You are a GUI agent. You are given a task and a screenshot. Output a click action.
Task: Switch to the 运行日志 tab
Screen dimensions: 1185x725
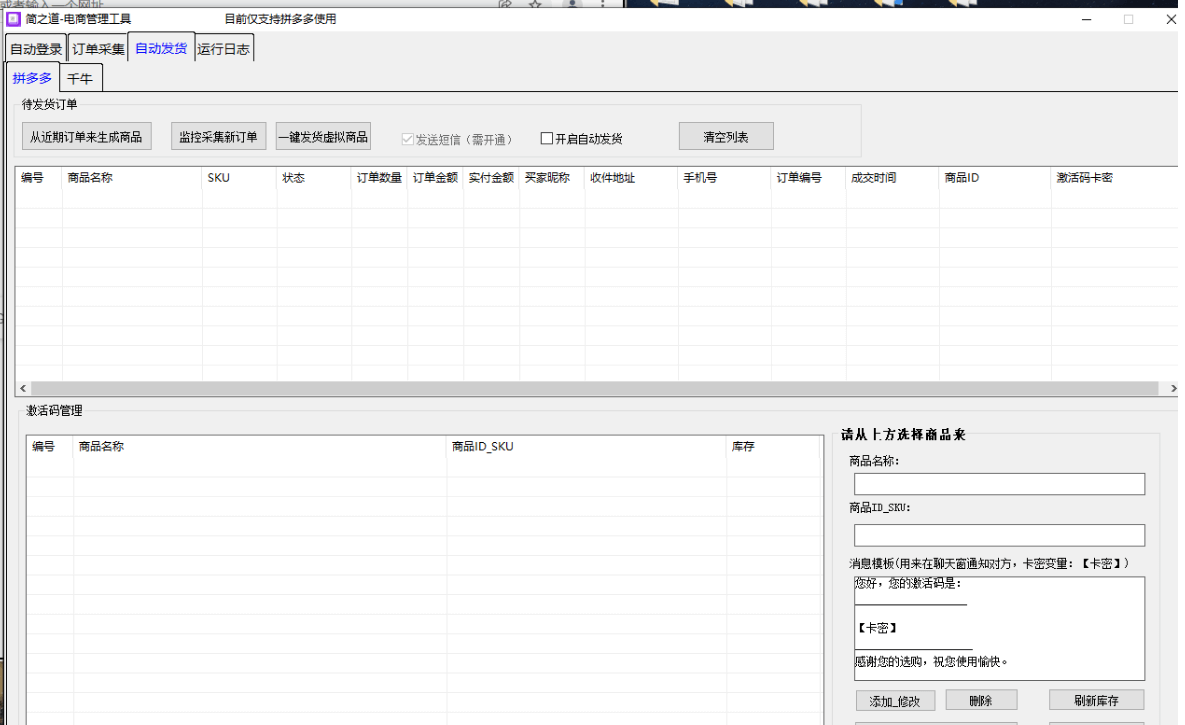click(x=224, y=46)
